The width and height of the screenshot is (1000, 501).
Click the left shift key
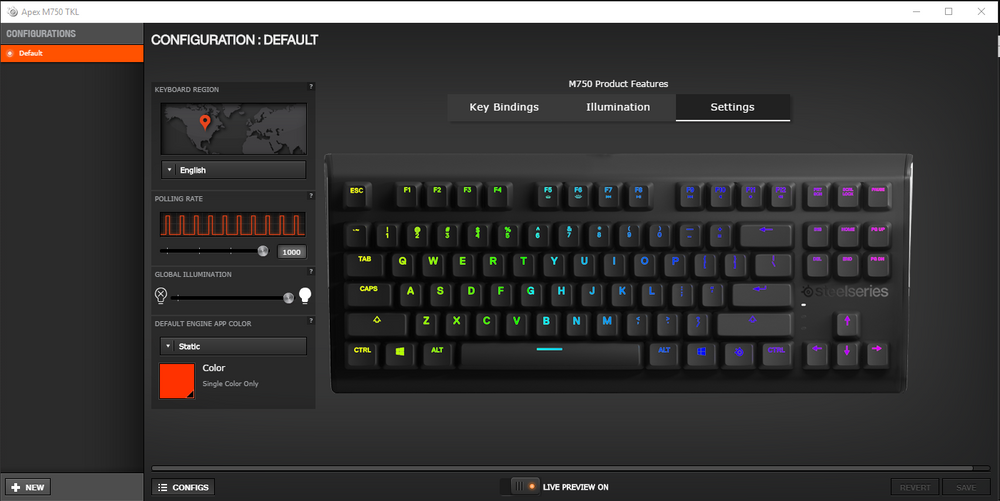[376, 324]
